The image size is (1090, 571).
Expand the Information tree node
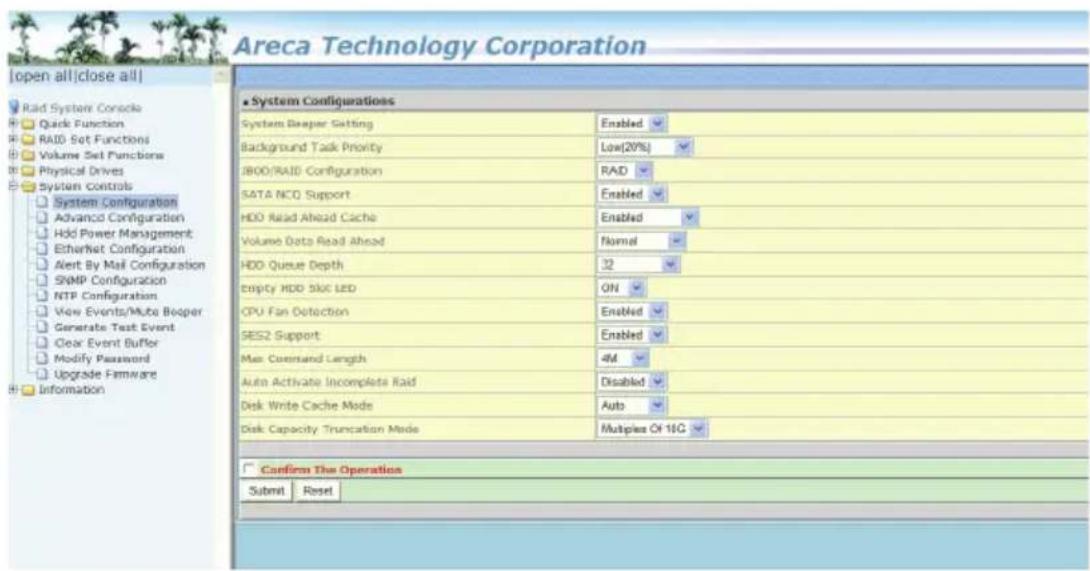[13, 389]
